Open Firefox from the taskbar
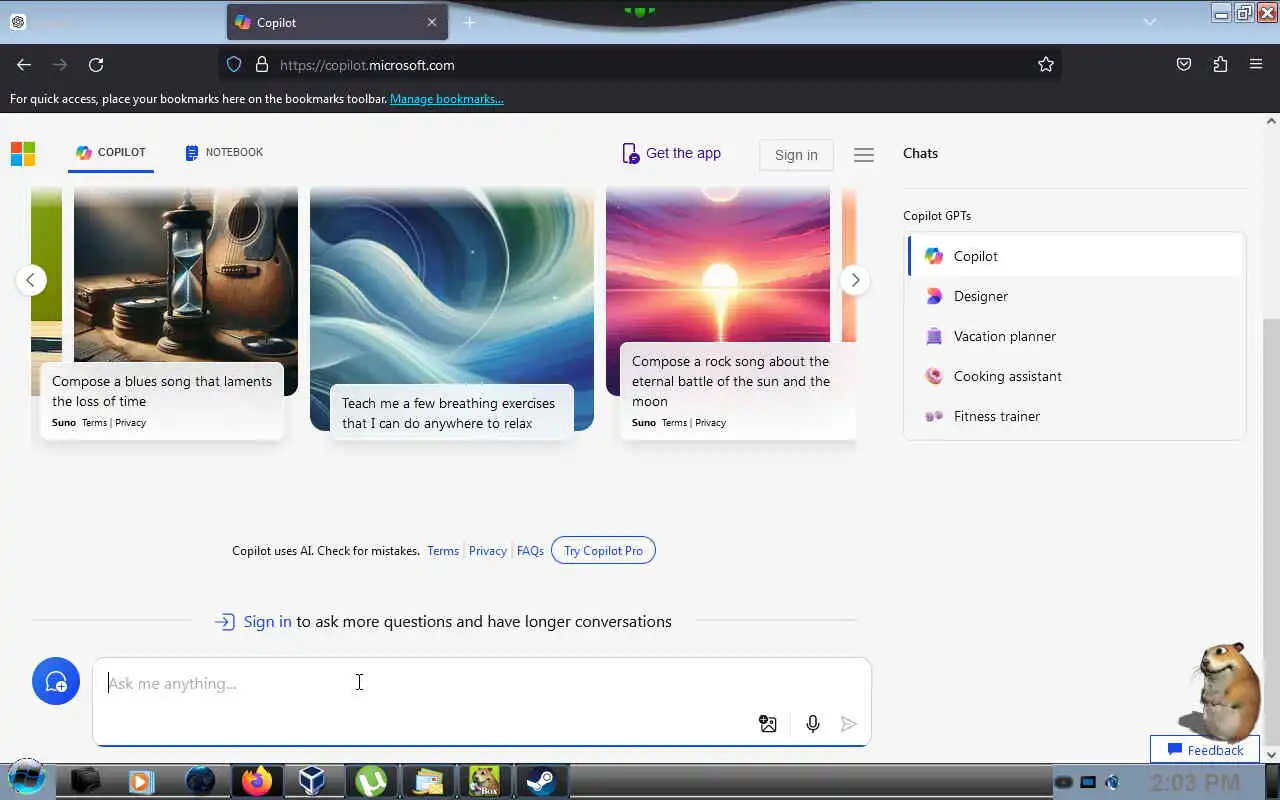Image resolution: width=1280 pixels, height=800 pixels. 256,781
